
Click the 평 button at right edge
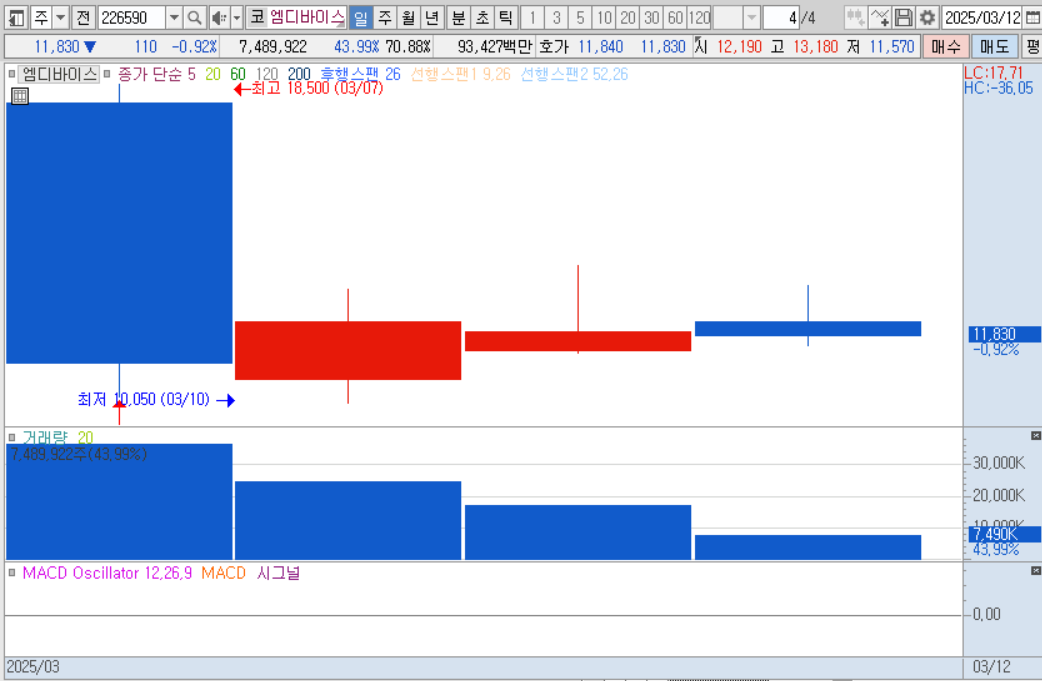[x=1032, y=47]
